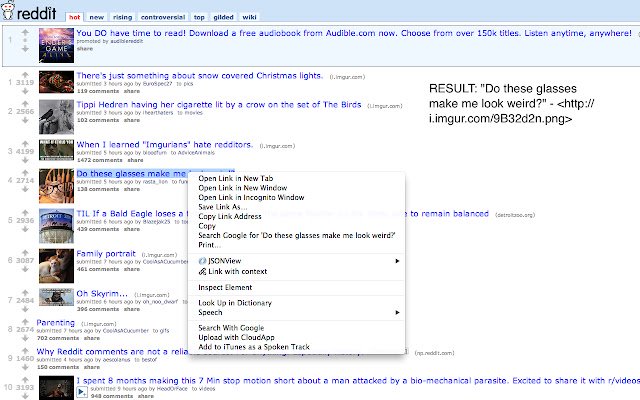Screen dimensions: 640x400
Task: Switch to the top tab
Action: click(x=199, y=17)
